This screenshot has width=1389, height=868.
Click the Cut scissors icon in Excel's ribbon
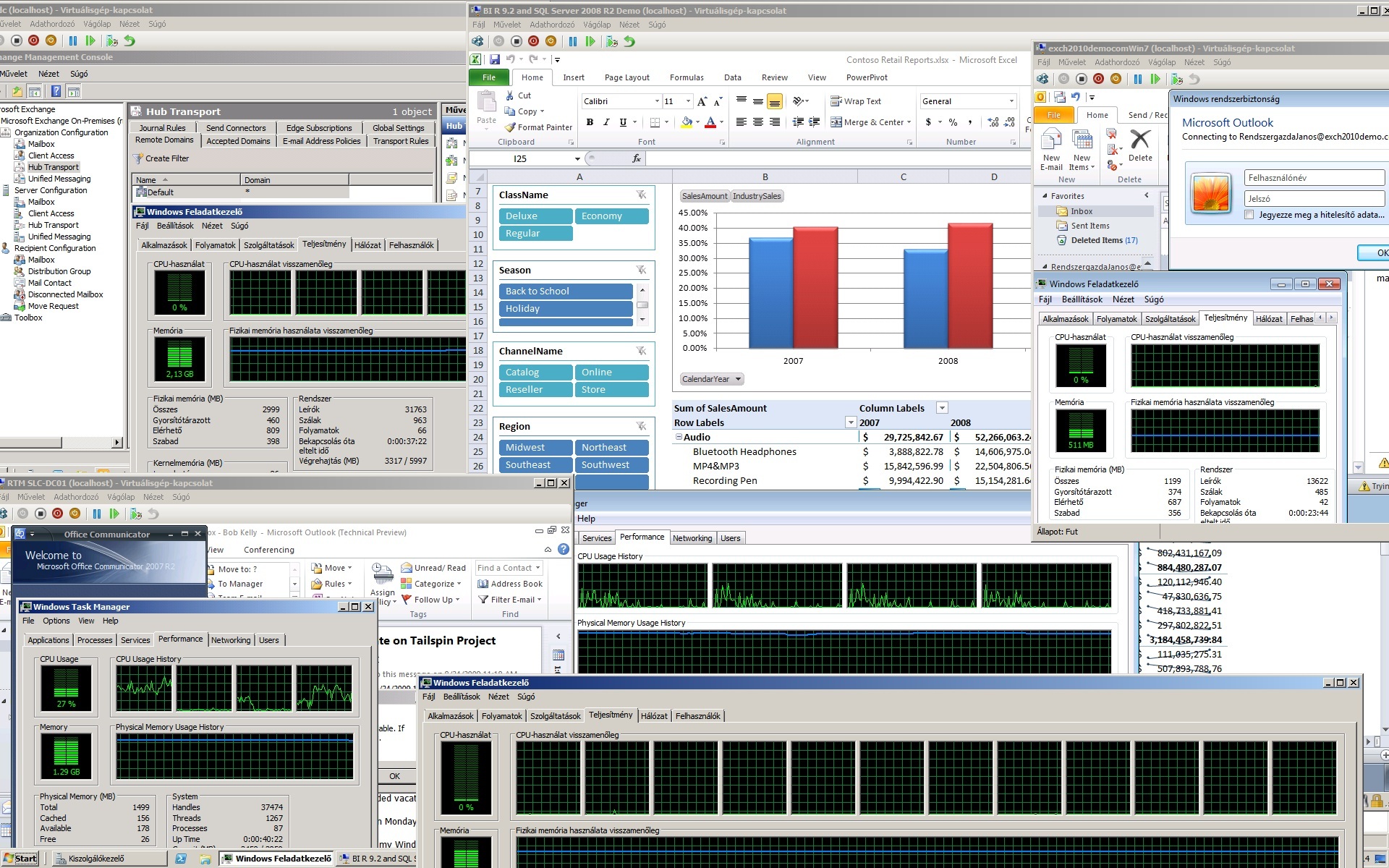(510, 95)
